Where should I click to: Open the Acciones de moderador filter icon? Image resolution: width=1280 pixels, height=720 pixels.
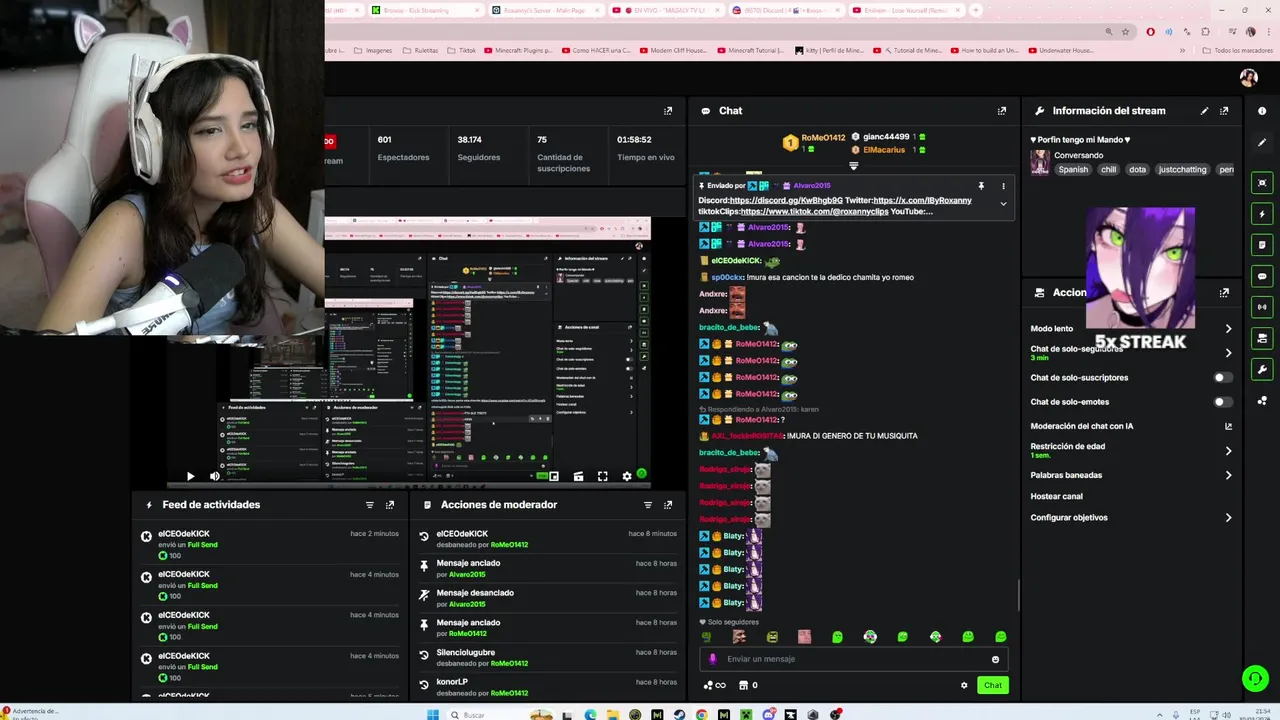point(648,505)
